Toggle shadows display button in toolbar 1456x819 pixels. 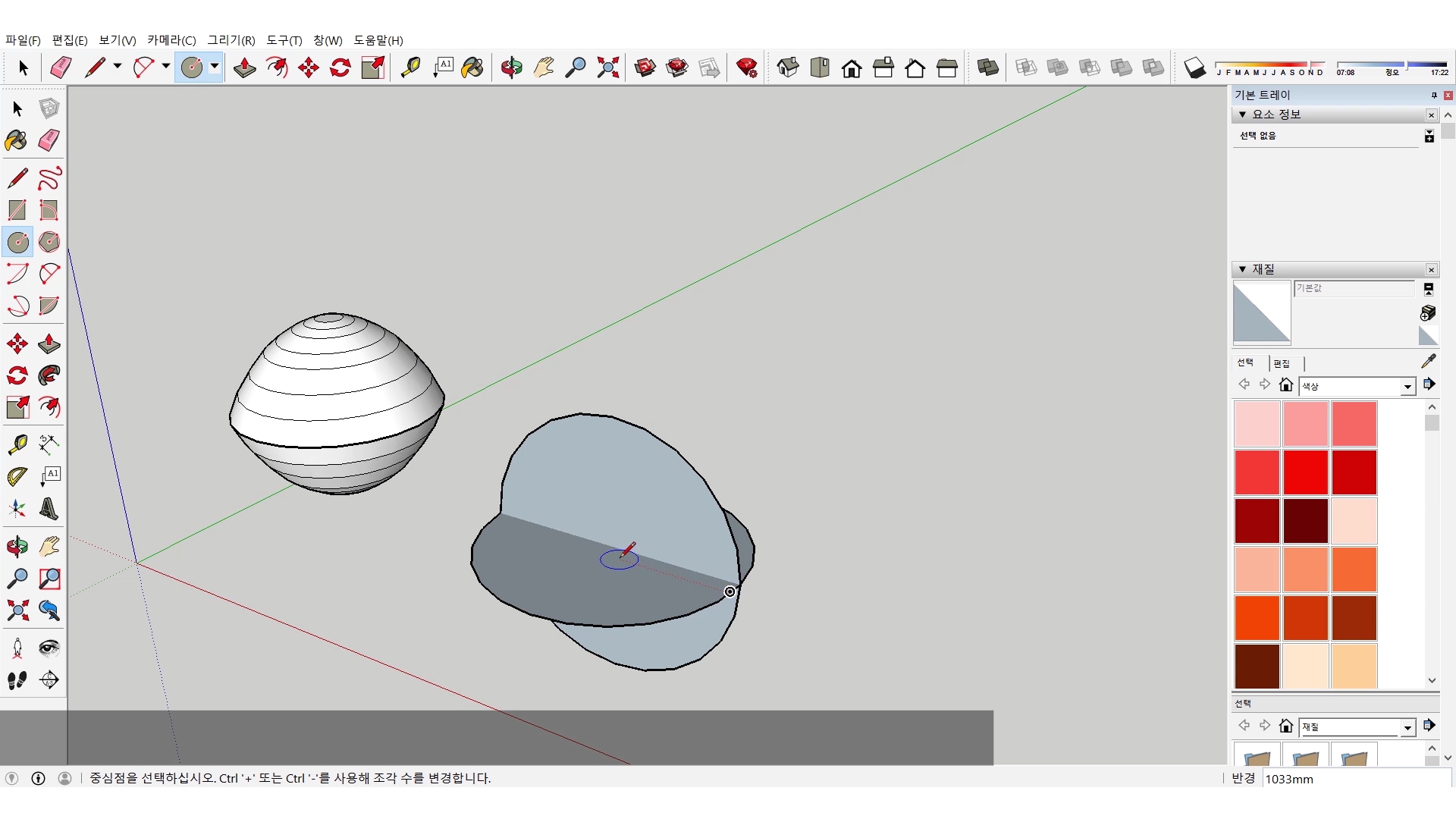coord(1194,68)
